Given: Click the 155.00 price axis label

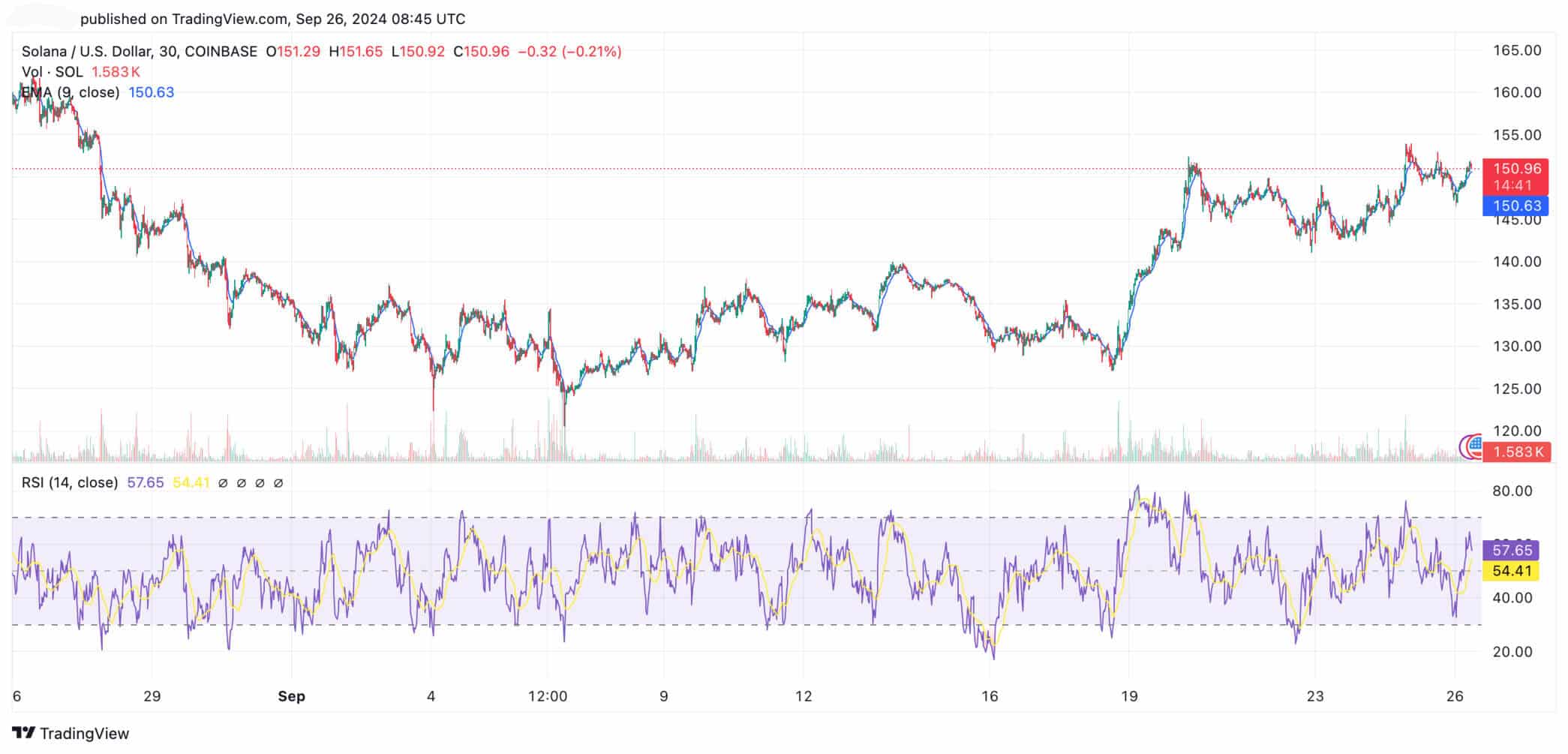Looking at the screenshot, I should [x=1517, y=135].
